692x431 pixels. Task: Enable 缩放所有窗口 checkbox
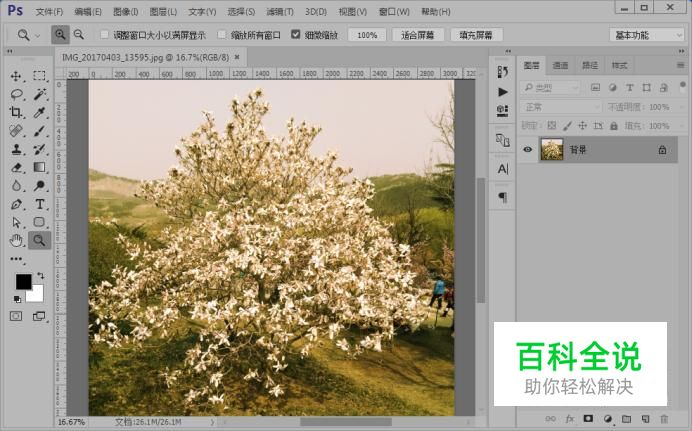[222, 34]
